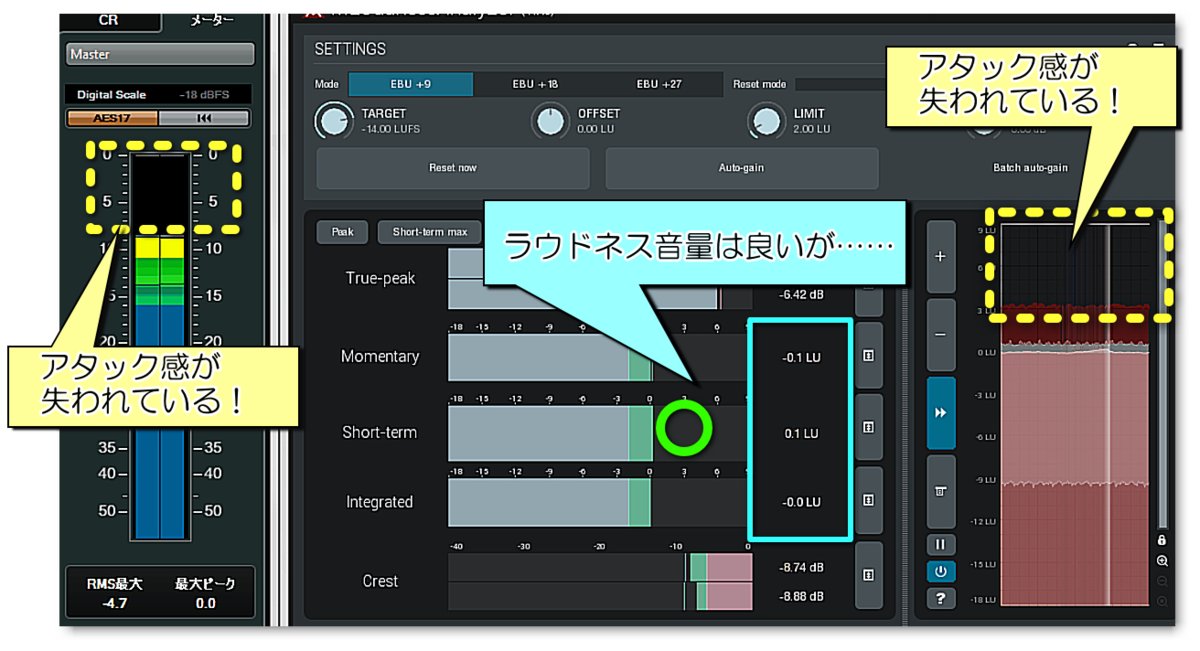
Task: Click the Short-term row options button
Action: [x=868, y=427]
